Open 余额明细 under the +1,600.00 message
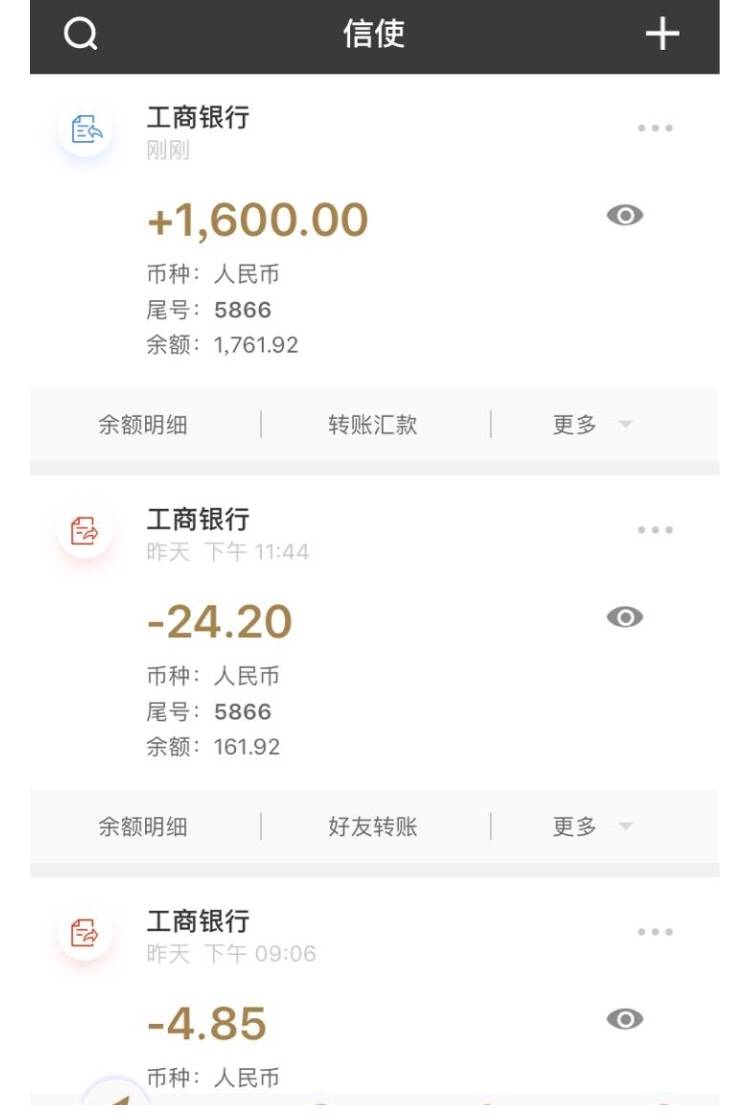This screenshot has height=1120, width=750. pos(143,425)
